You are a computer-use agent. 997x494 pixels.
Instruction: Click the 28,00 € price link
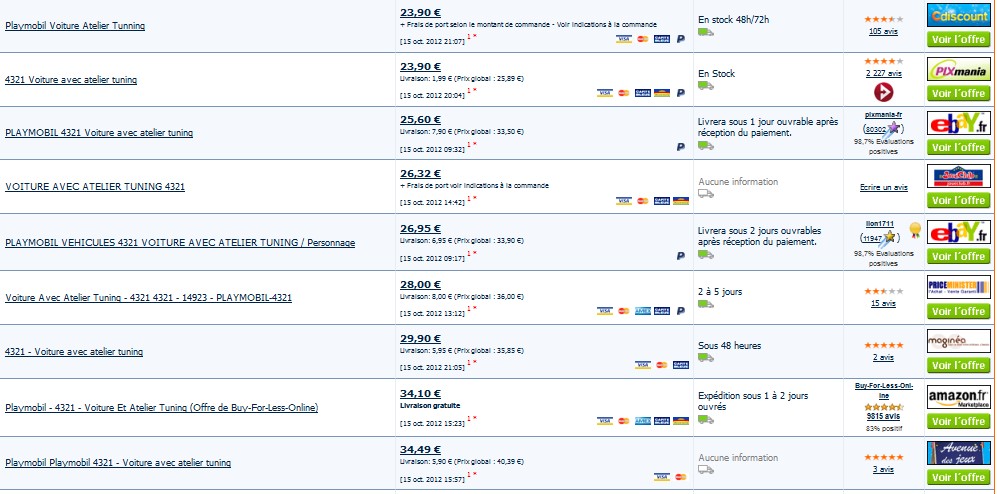coord(420,284)
